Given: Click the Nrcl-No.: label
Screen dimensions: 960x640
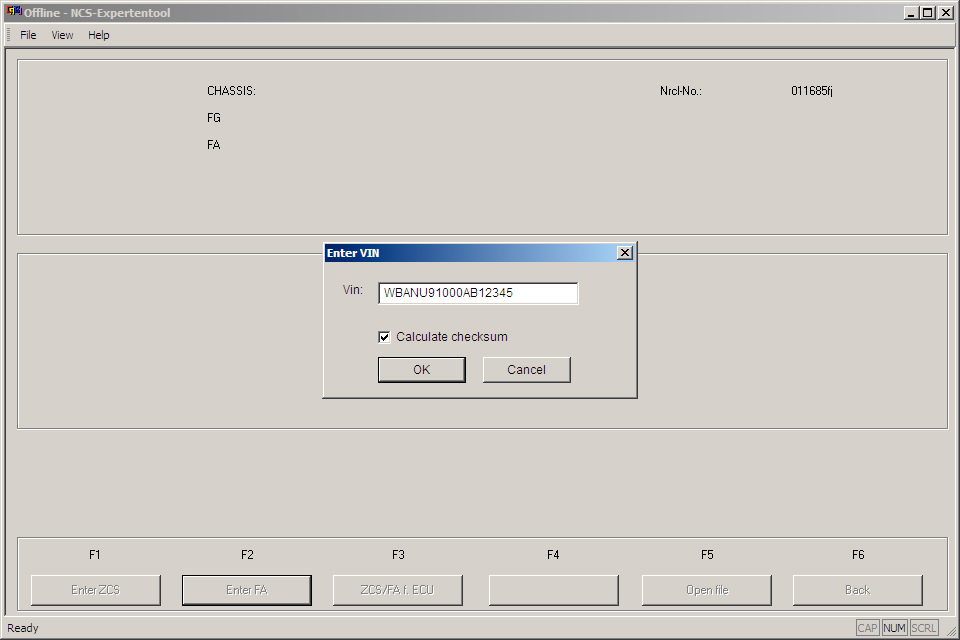Looking at the screenshot, I should 681,91.
